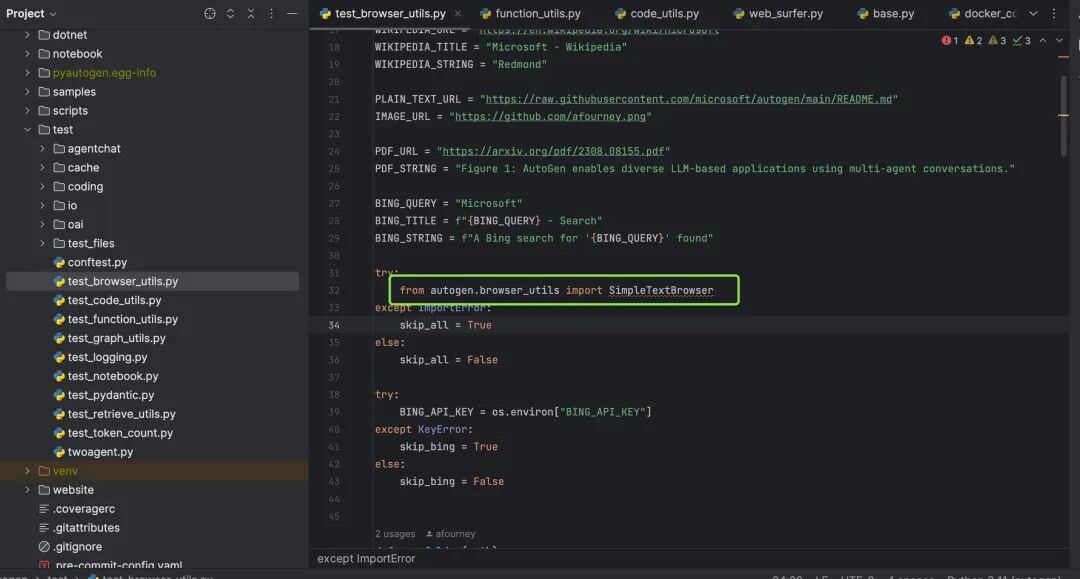Click the Expand All icon in Project panel
Image resolution: width=1080 pixels, height=579 pixels.
click(x=231, y=14)
